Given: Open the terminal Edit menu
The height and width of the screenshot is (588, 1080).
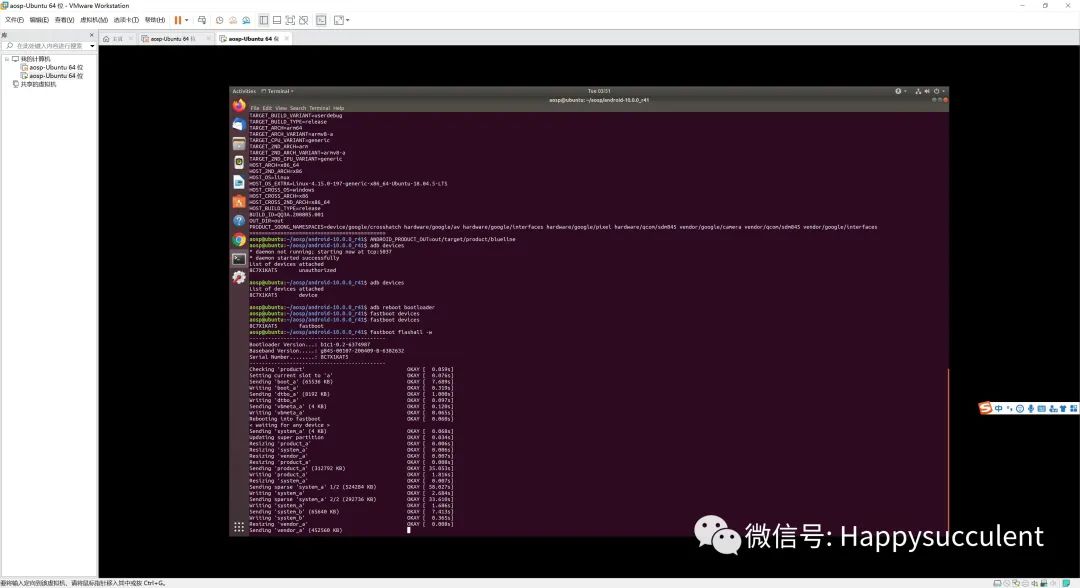Looking at the screenshot, I should [x=267, y=108].
